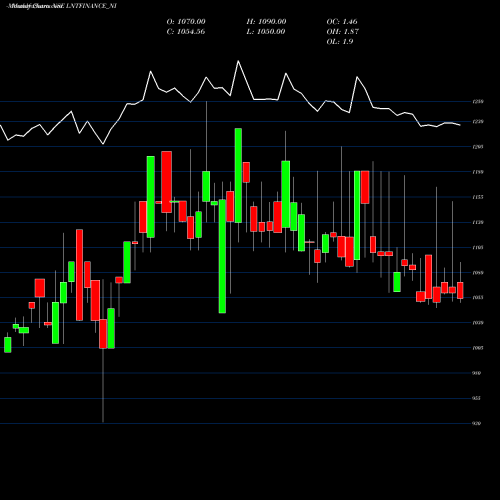
Task: Select the high price text H: 1090.00
Action: pos(266,22)
